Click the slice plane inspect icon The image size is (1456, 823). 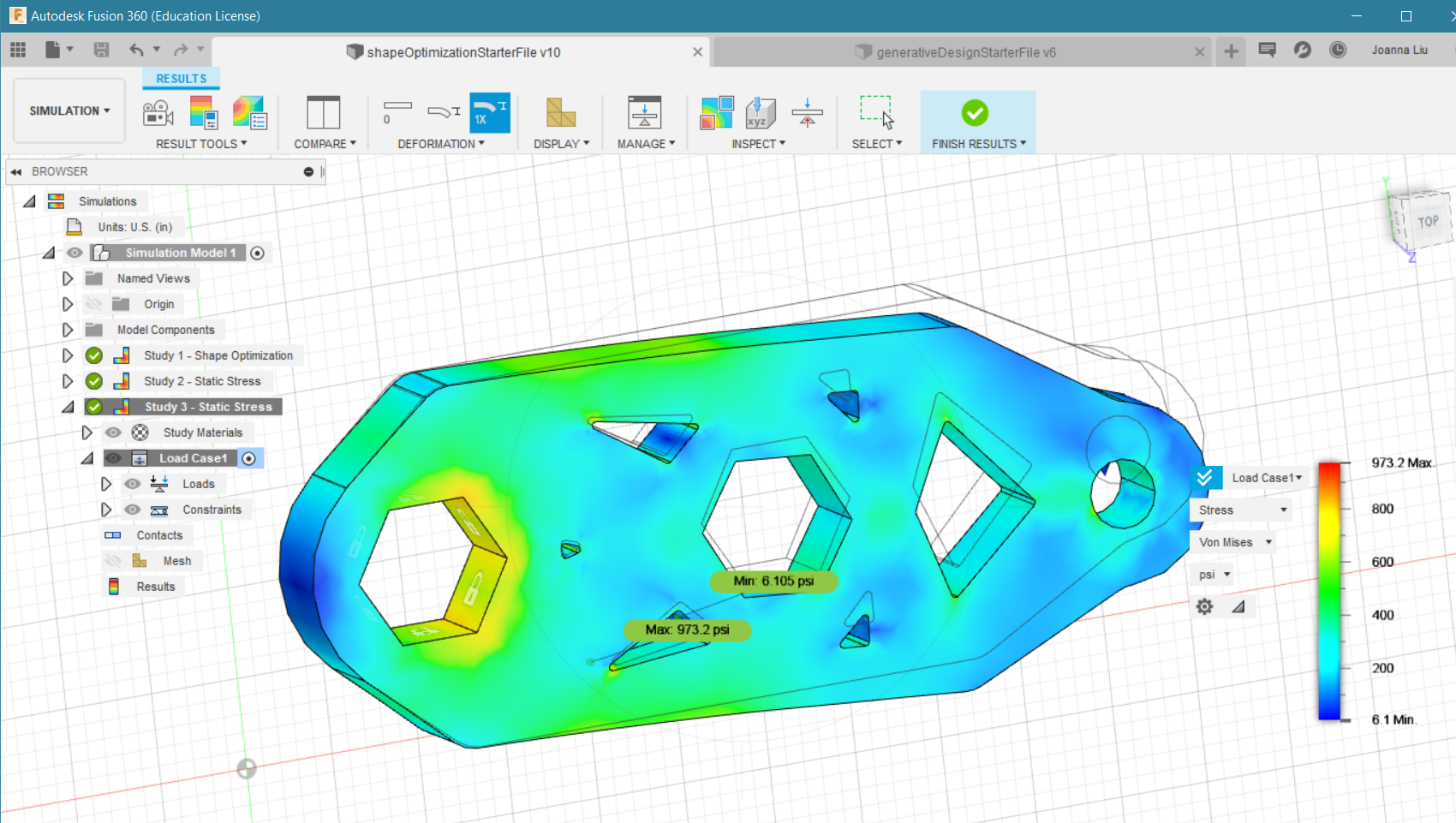click(x=807, y=112)
